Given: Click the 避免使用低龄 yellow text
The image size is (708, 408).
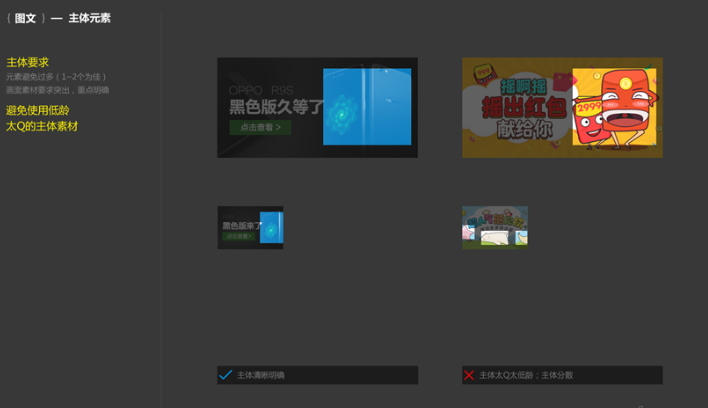Looking at the screenshot, I should 37,110.
